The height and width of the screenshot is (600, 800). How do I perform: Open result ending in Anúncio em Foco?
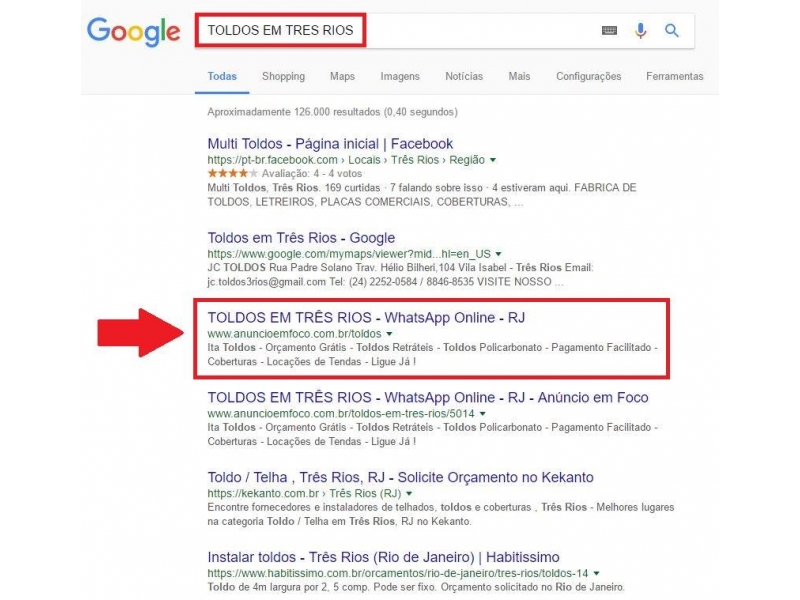(x=428, y=397)
